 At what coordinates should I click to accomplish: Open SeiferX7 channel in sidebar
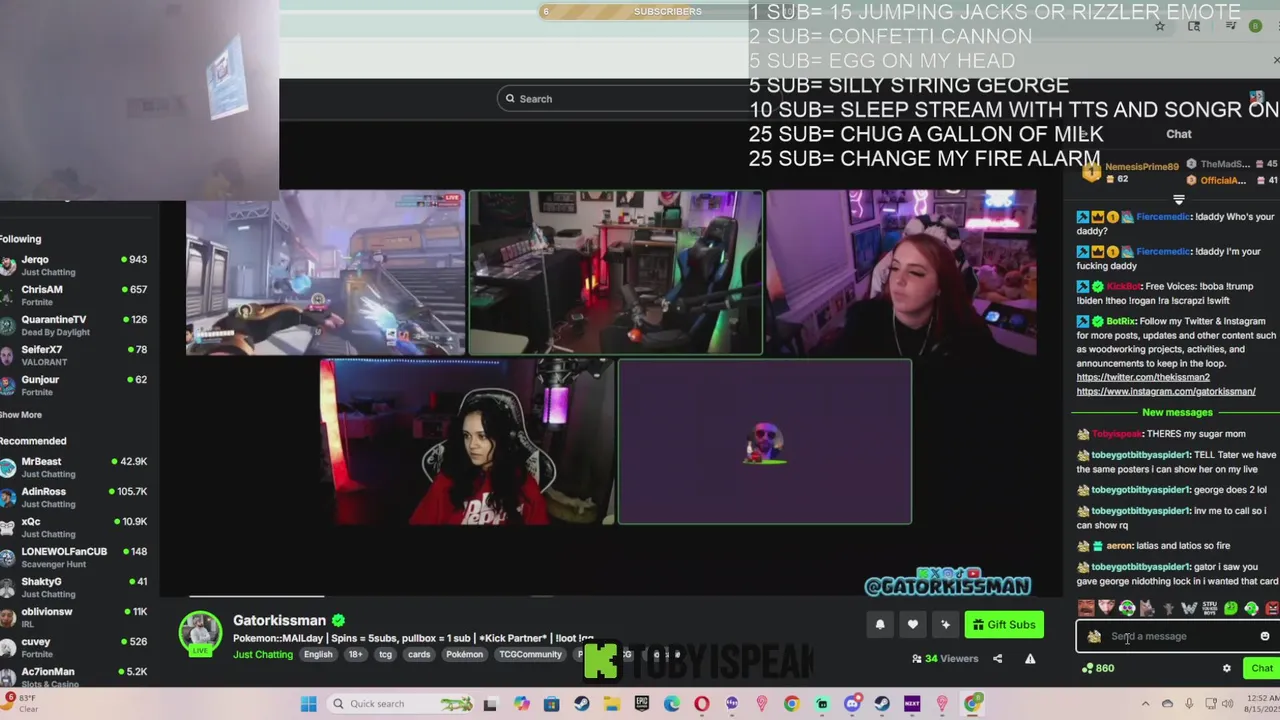(x=75, y=355)
